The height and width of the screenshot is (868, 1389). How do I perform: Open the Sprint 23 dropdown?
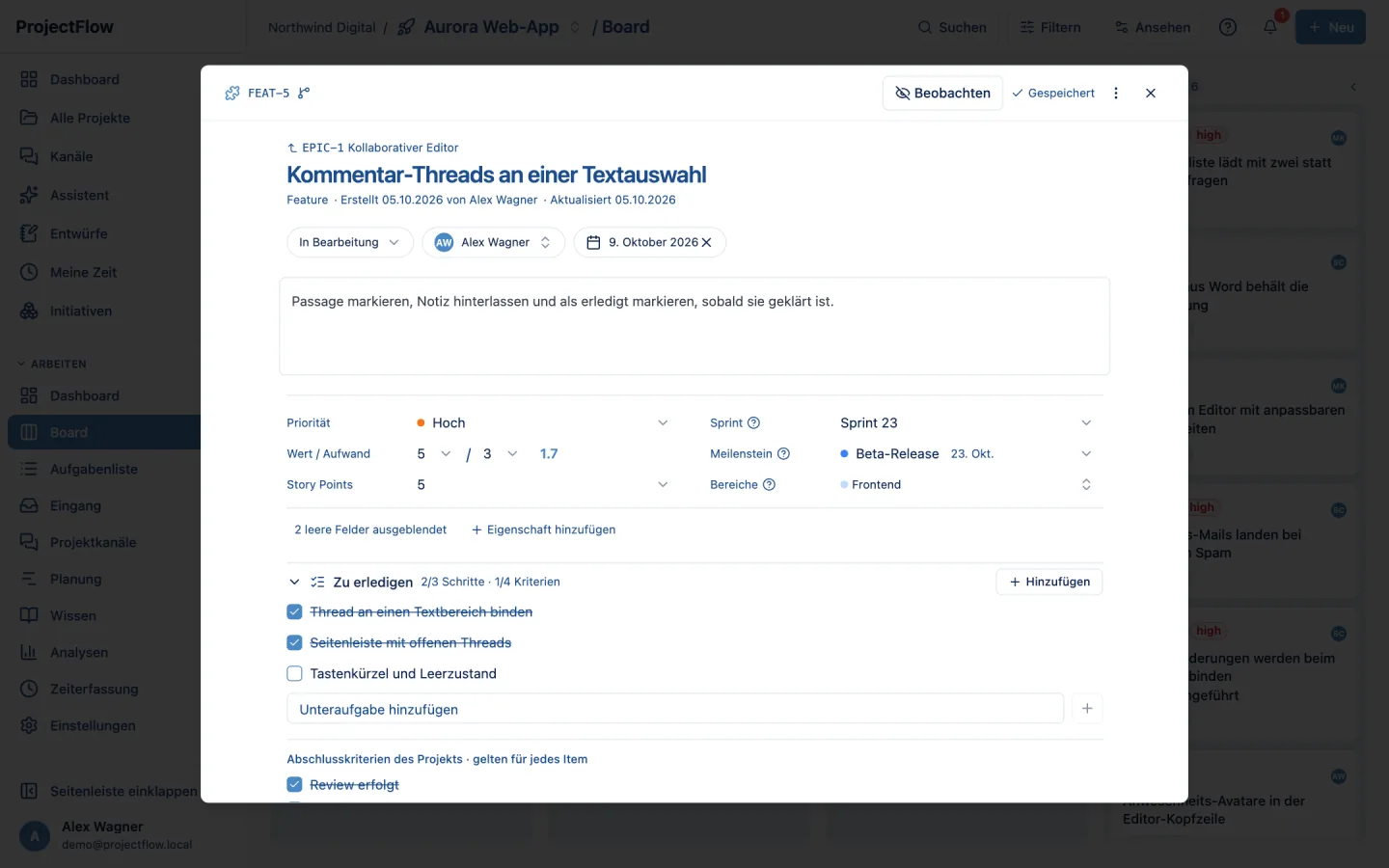tap(966, 422)
